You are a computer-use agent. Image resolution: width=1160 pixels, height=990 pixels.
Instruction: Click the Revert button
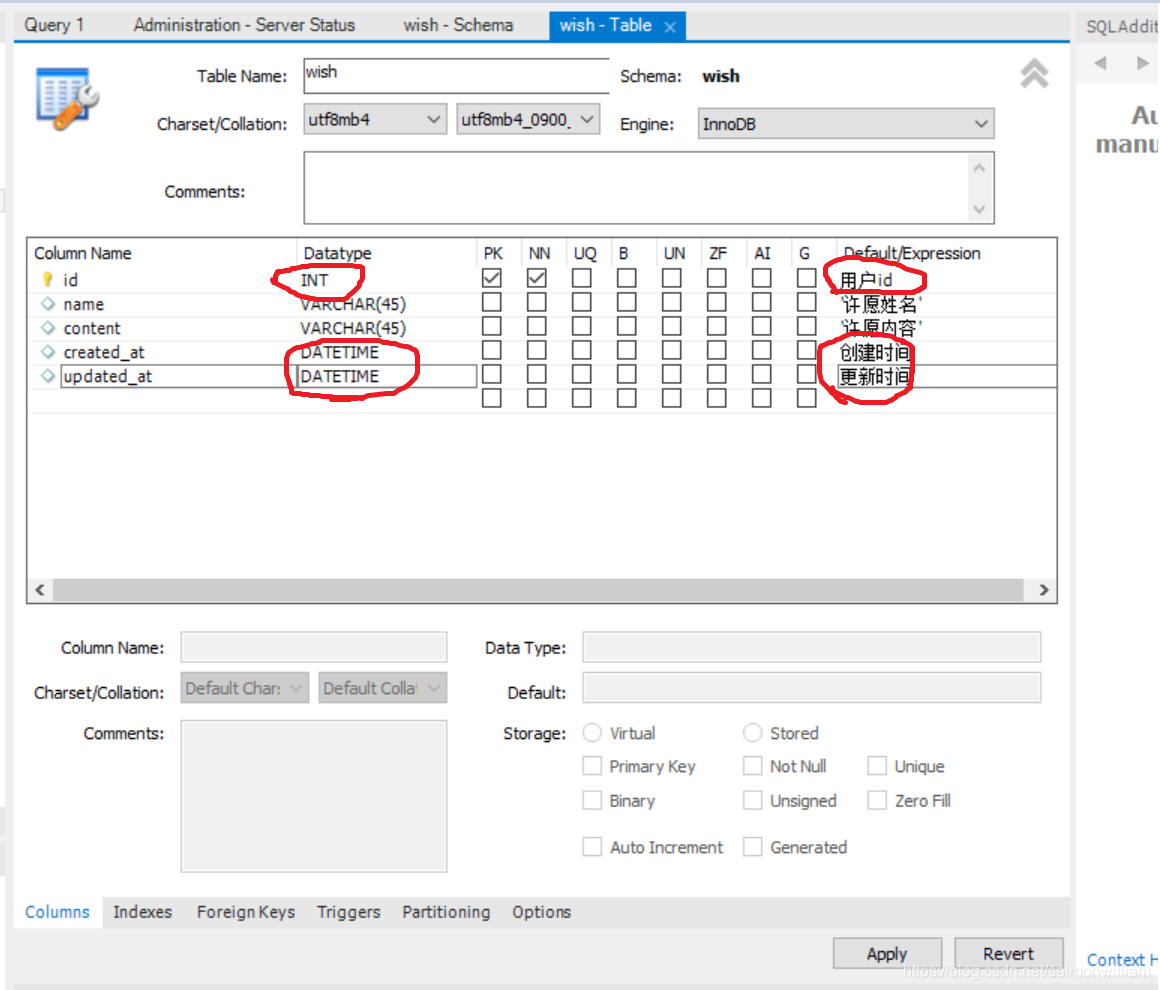coord(1008,953)
